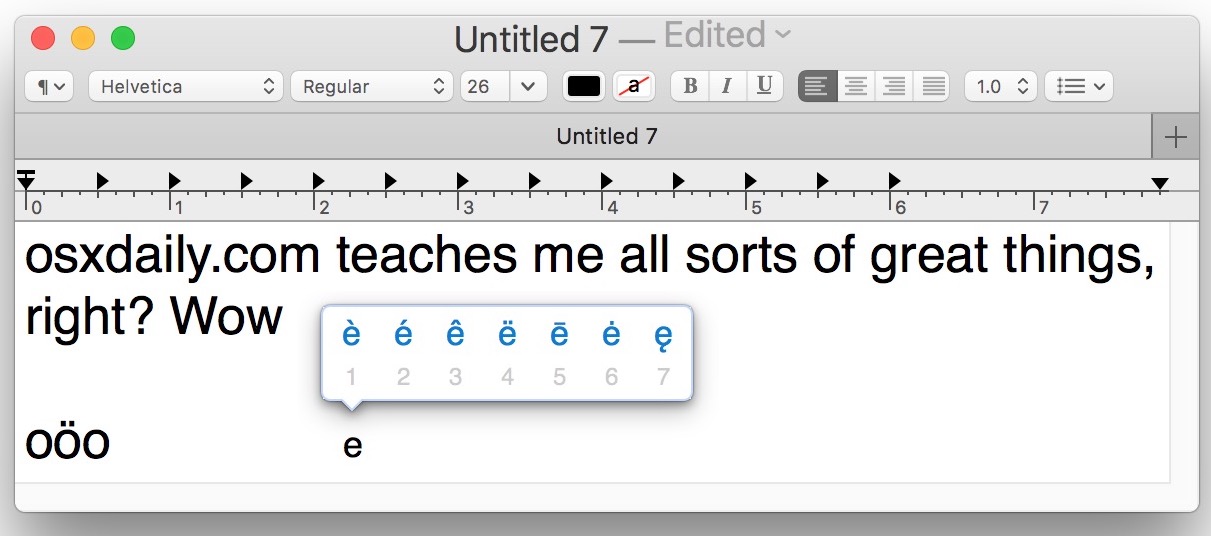Click the tab stop at the 6 inch mark
Screen dimensions: 1211x536
[x=894, y=181]
